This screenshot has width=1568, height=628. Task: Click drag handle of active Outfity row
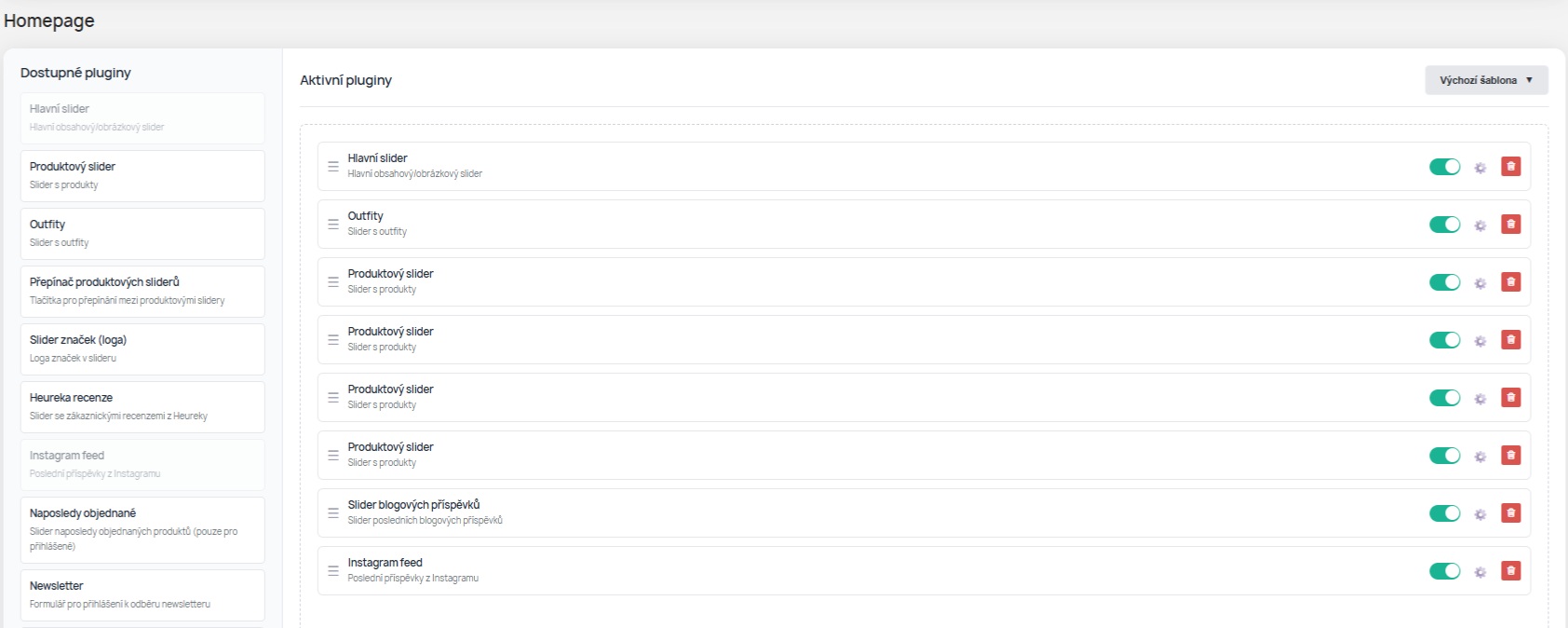pyautogui.click(x=333, y=225)
